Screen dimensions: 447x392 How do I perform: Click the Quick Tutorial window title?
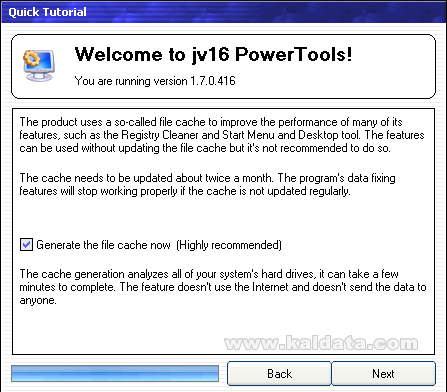[47, 12]
